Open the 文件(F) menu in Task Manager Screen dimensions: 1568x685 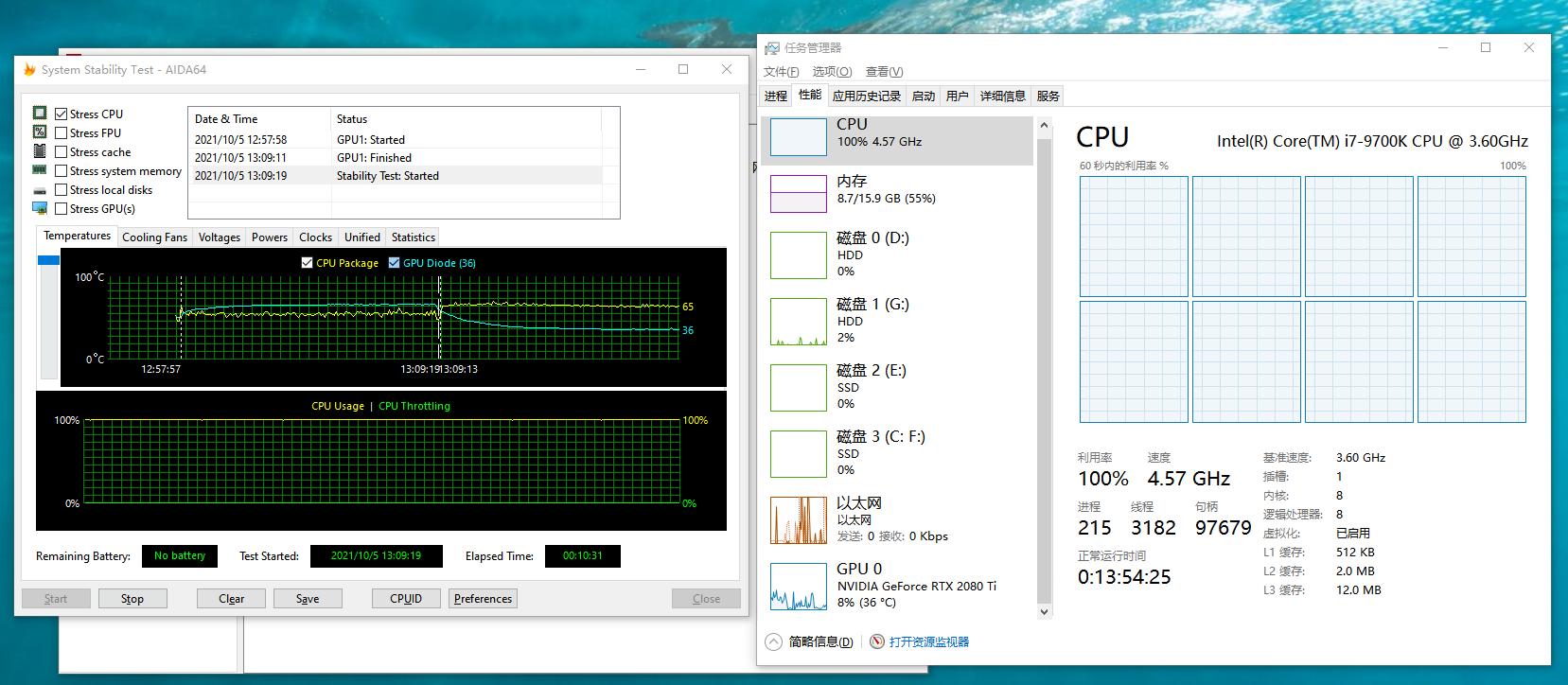point(782,72)
